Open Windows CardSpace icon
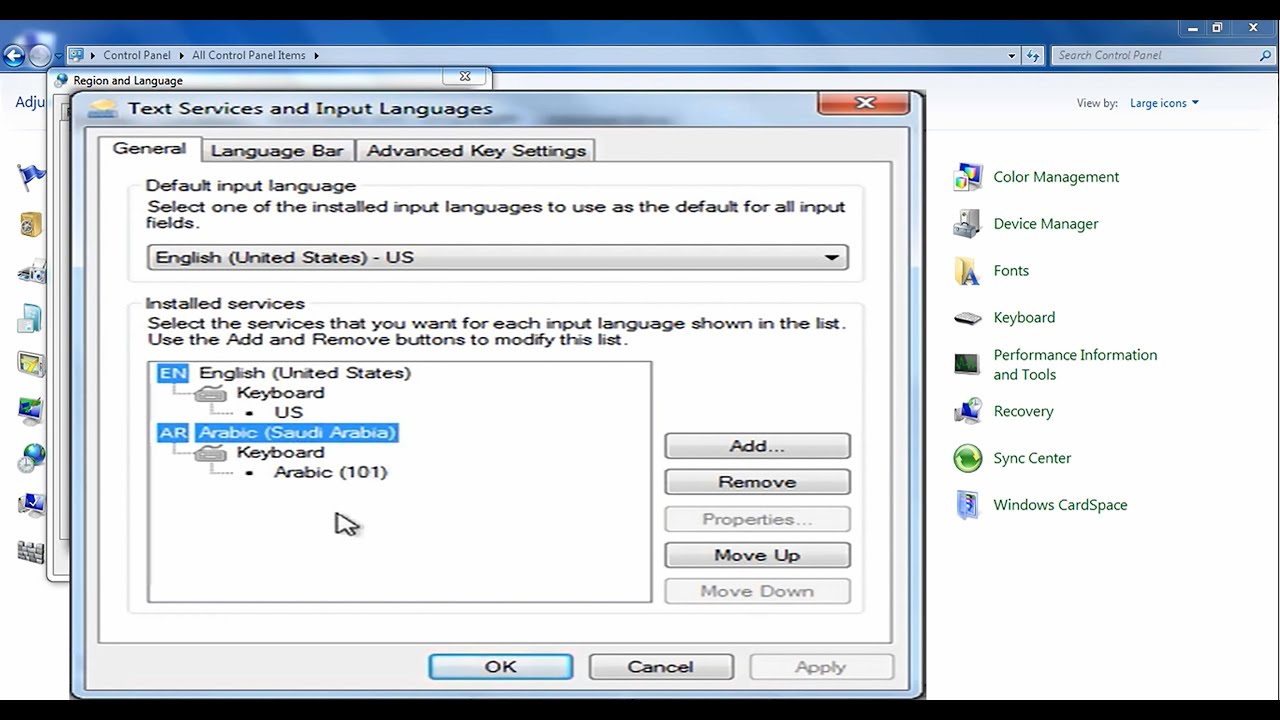The image size is (1280, 720). coord(967,505)
